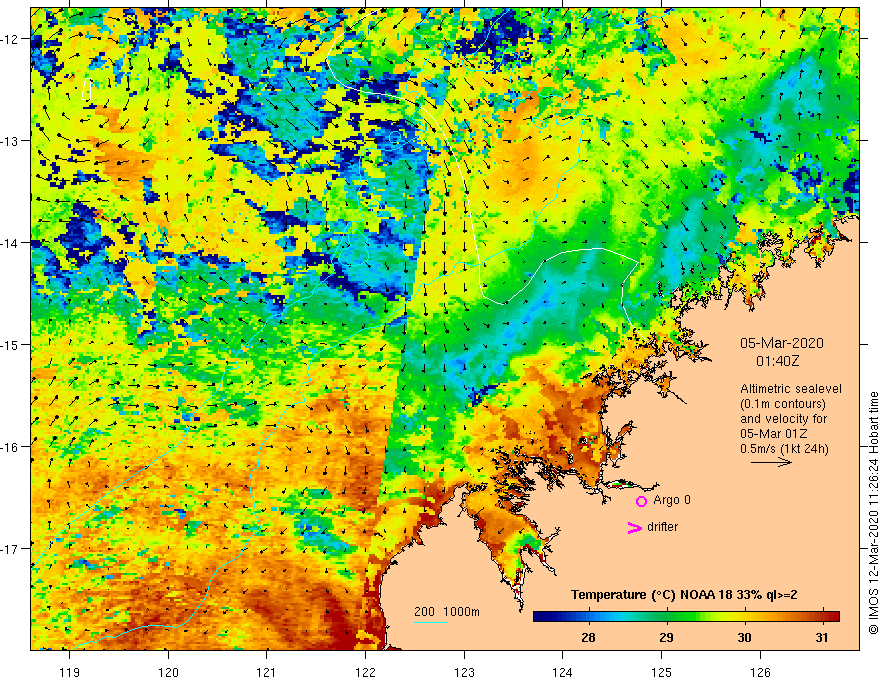Image resolution: width=880 pixels, height=680 pixels.
Task: Click the color bar label 31
Action: (x=822, y=638)
